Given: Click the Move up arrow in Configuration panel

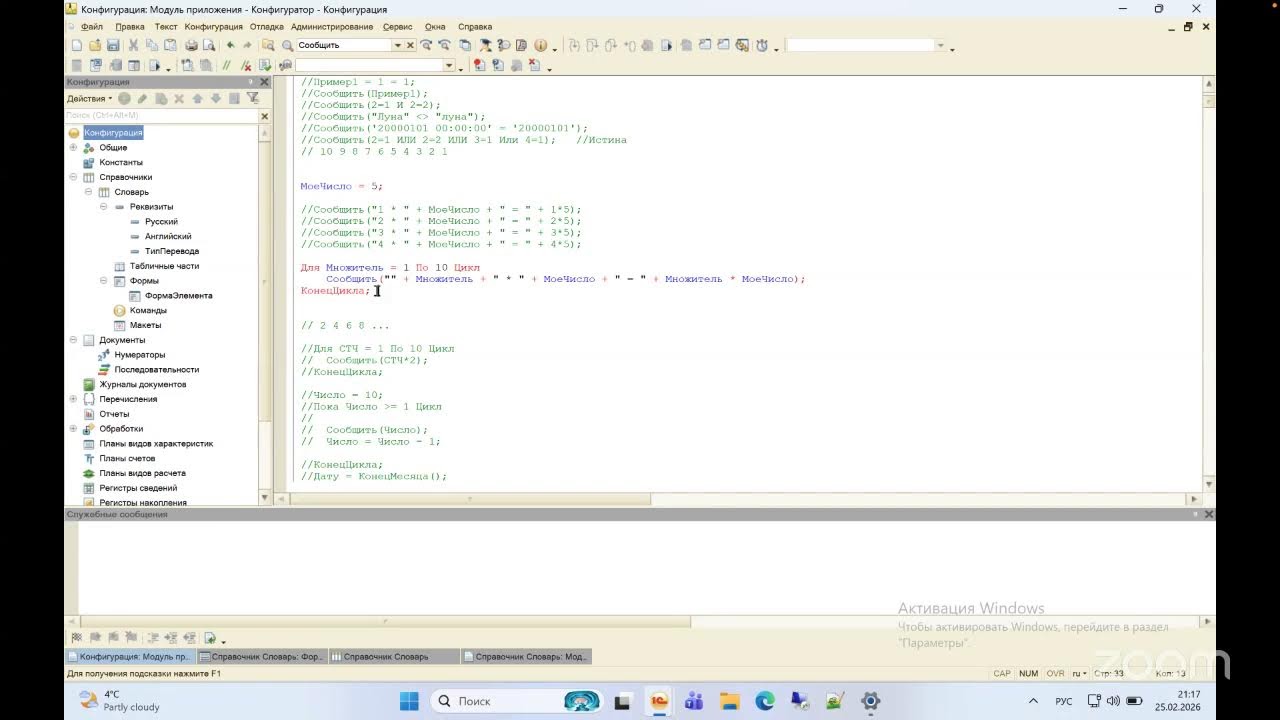Looking at the screenshot, I should tap(197, 98).
